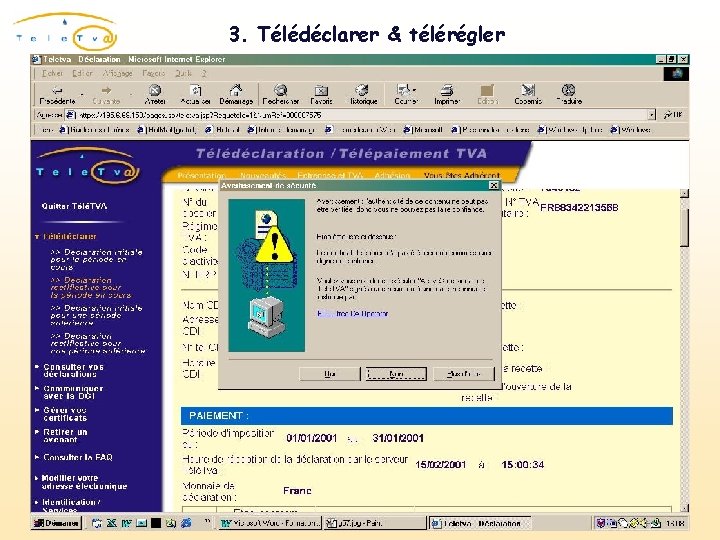
Task: Select the Vous êtes Adhérent tab
Action: [x=461, y=175]
